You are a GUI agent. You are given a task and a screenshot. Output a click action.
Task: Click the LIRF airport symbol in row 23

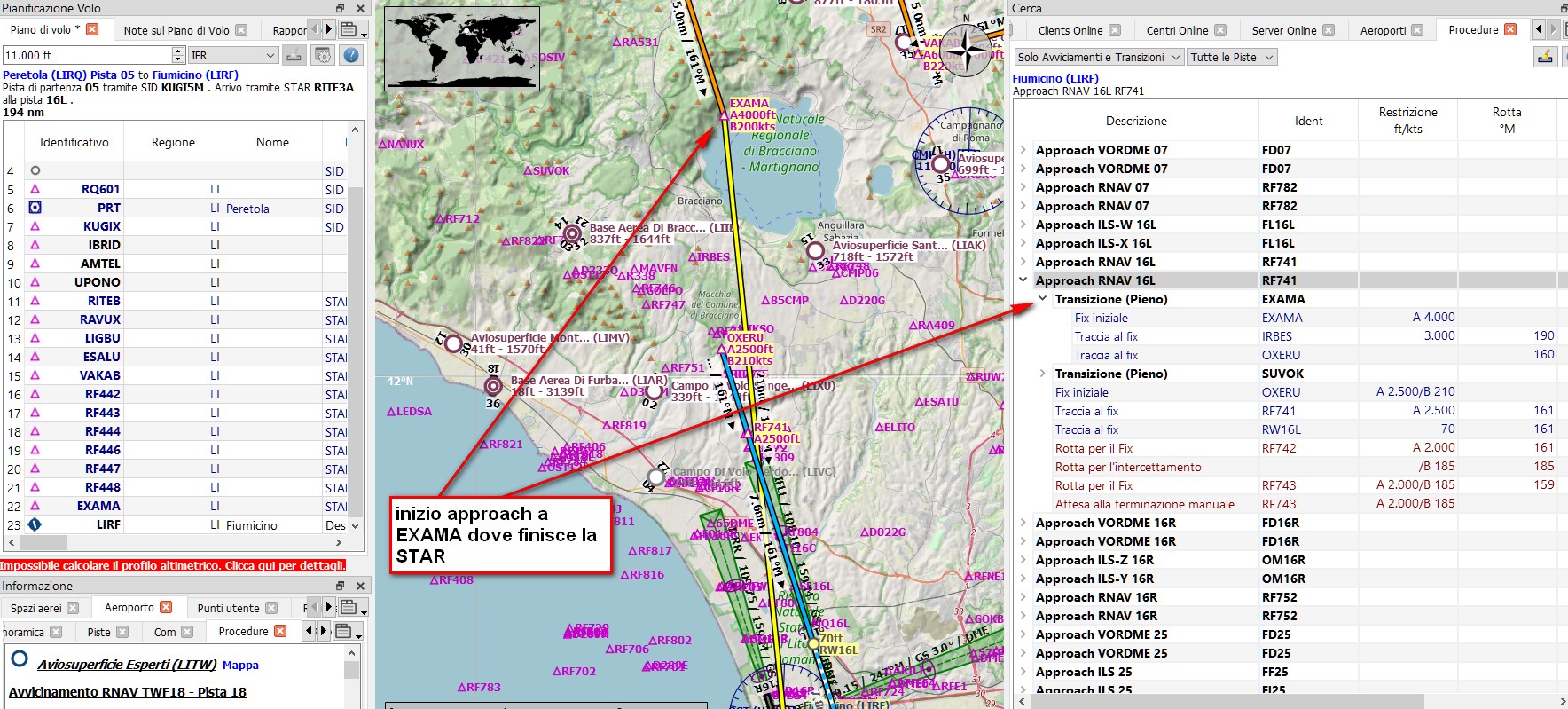(35, 524)
